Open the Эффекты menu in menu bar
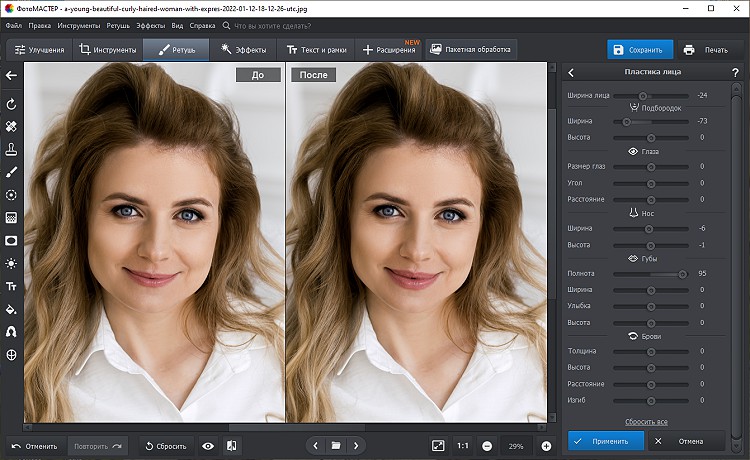Image resolution: width=750 pixels, height=460 pixels. pos(151,23)
